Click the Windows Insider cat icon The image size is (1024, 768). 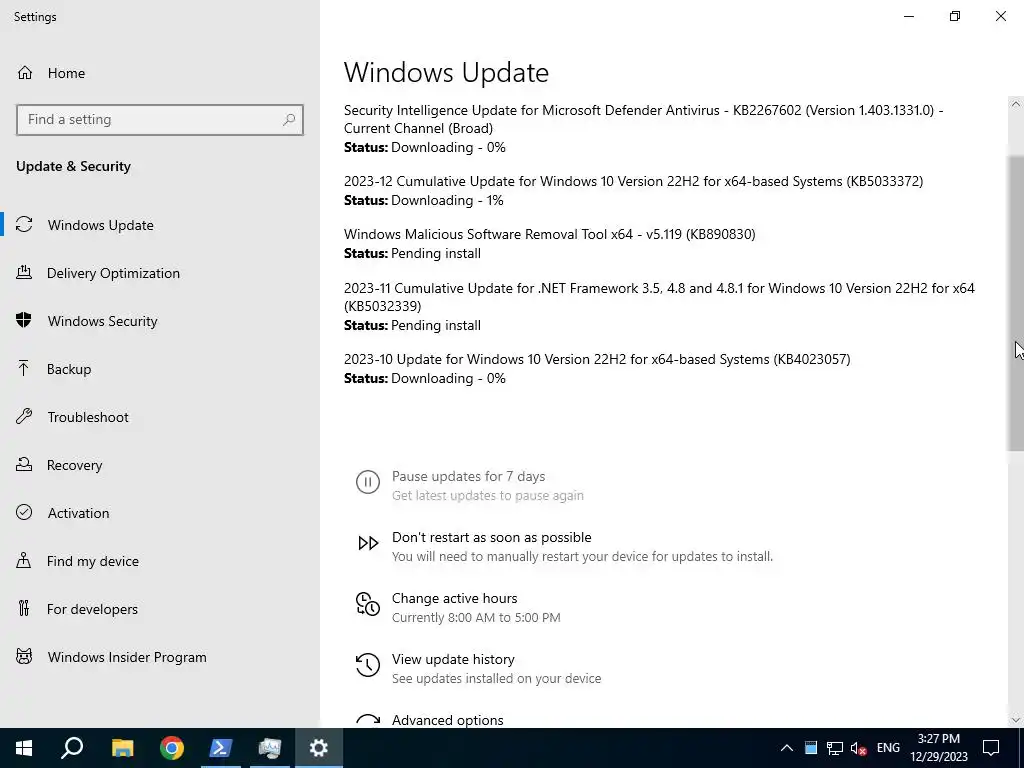[24, 656]
